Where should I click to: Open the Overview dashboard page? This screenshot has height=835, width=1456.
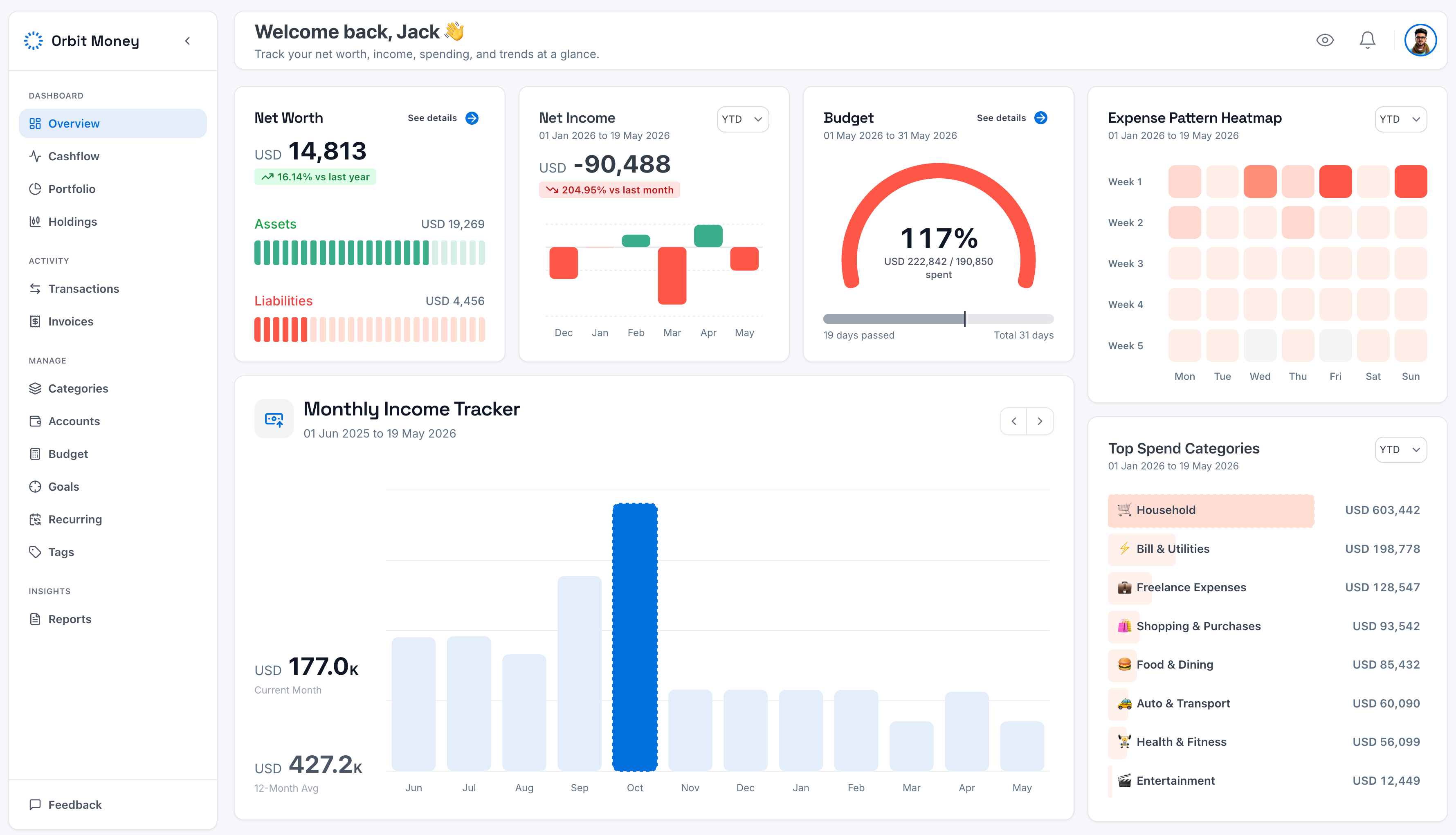coord(113,123)
